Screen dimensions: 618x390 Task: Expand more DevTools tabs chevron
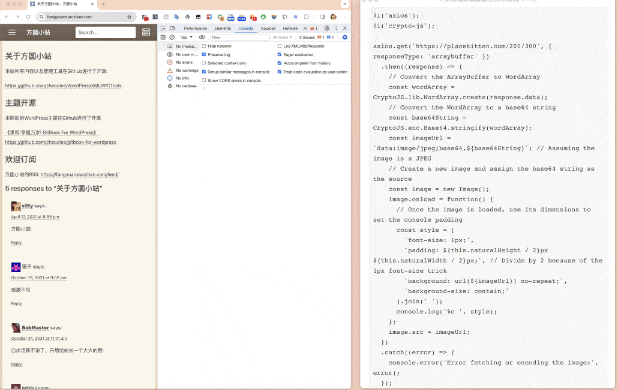pos(305,28)
